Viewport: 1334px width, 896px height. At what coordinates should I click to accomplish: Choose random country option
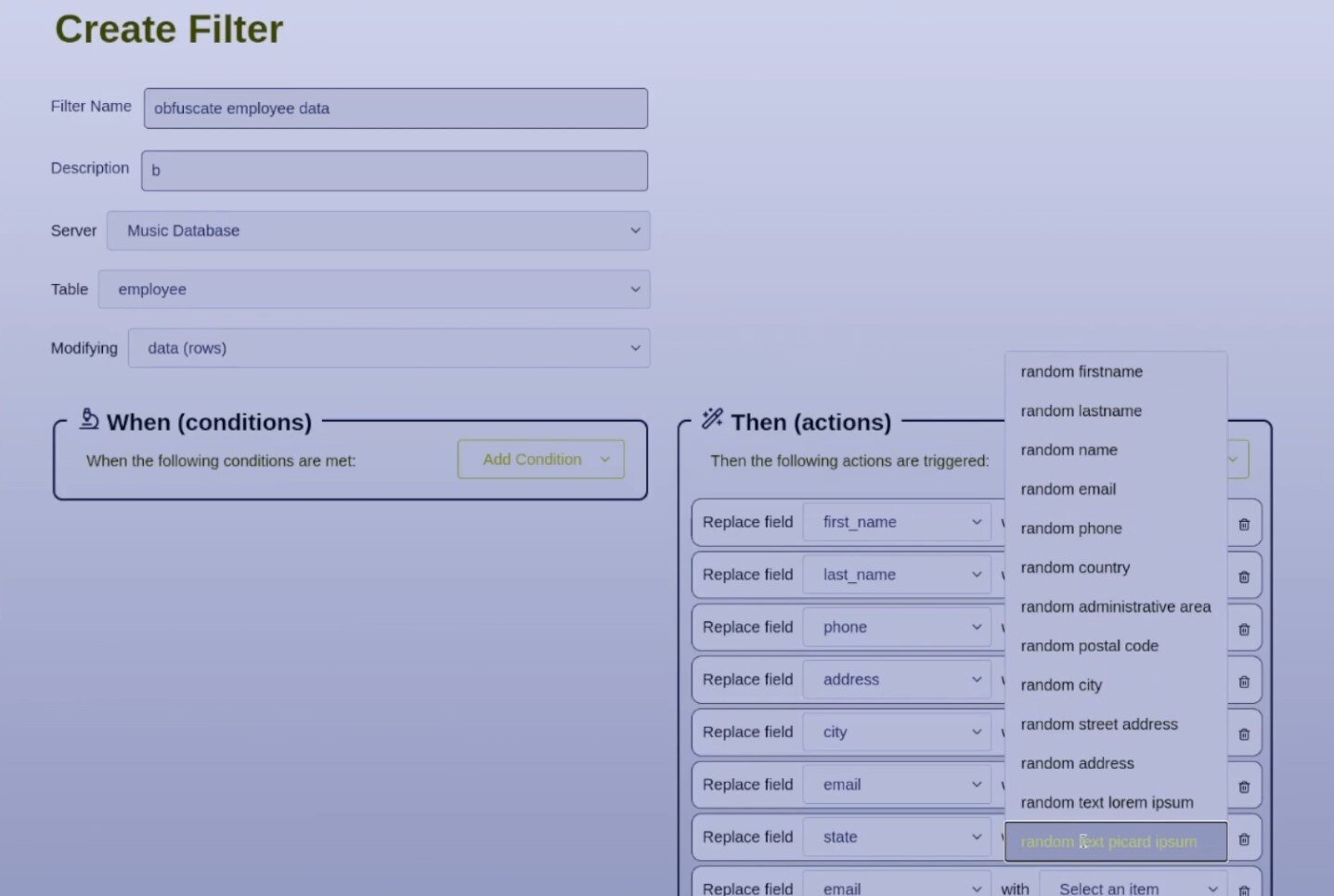(1116, 567)
